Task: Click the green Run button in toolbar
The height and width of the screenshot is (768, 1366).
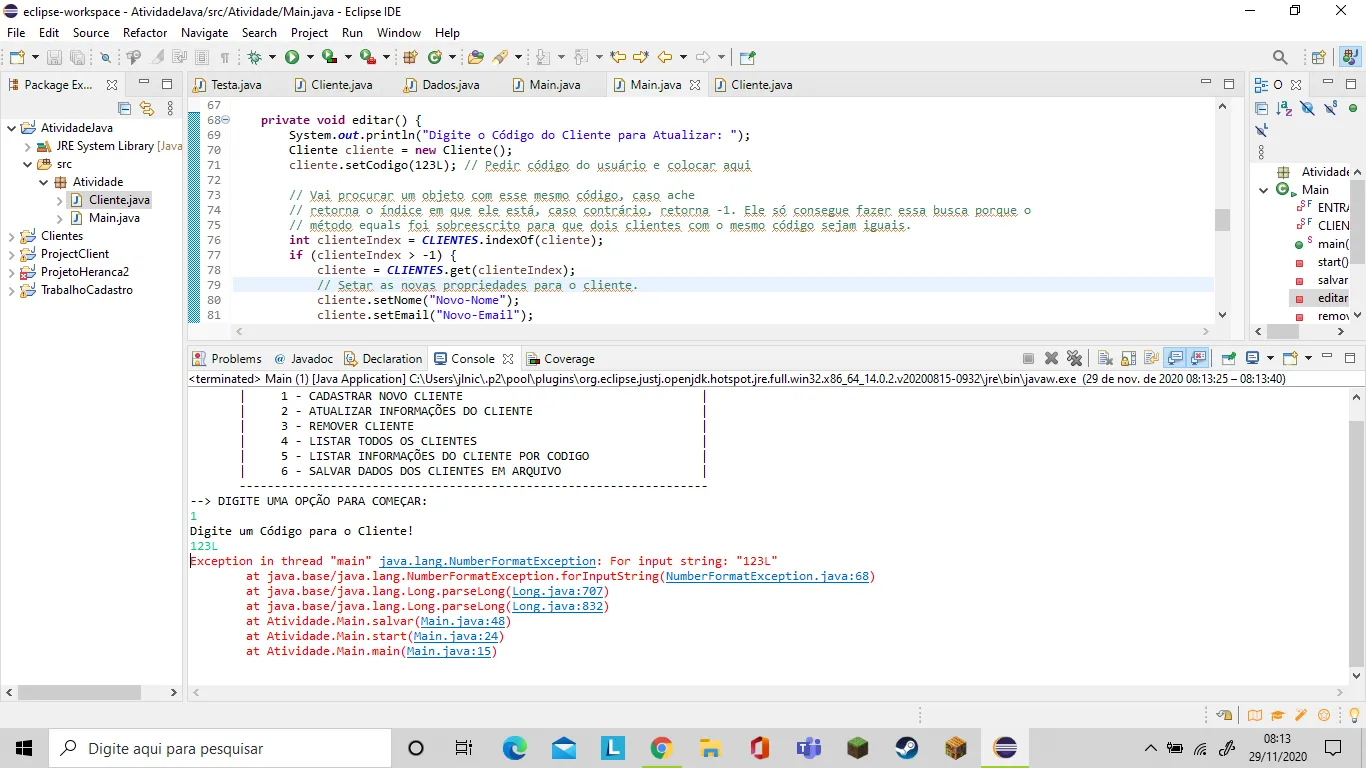Action: coord(292,58)
